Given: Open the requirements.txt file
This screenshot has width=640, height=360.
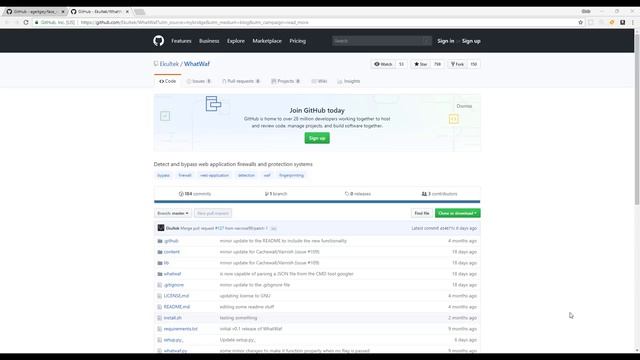Looking at the screenshot, I should click(180, 329).
